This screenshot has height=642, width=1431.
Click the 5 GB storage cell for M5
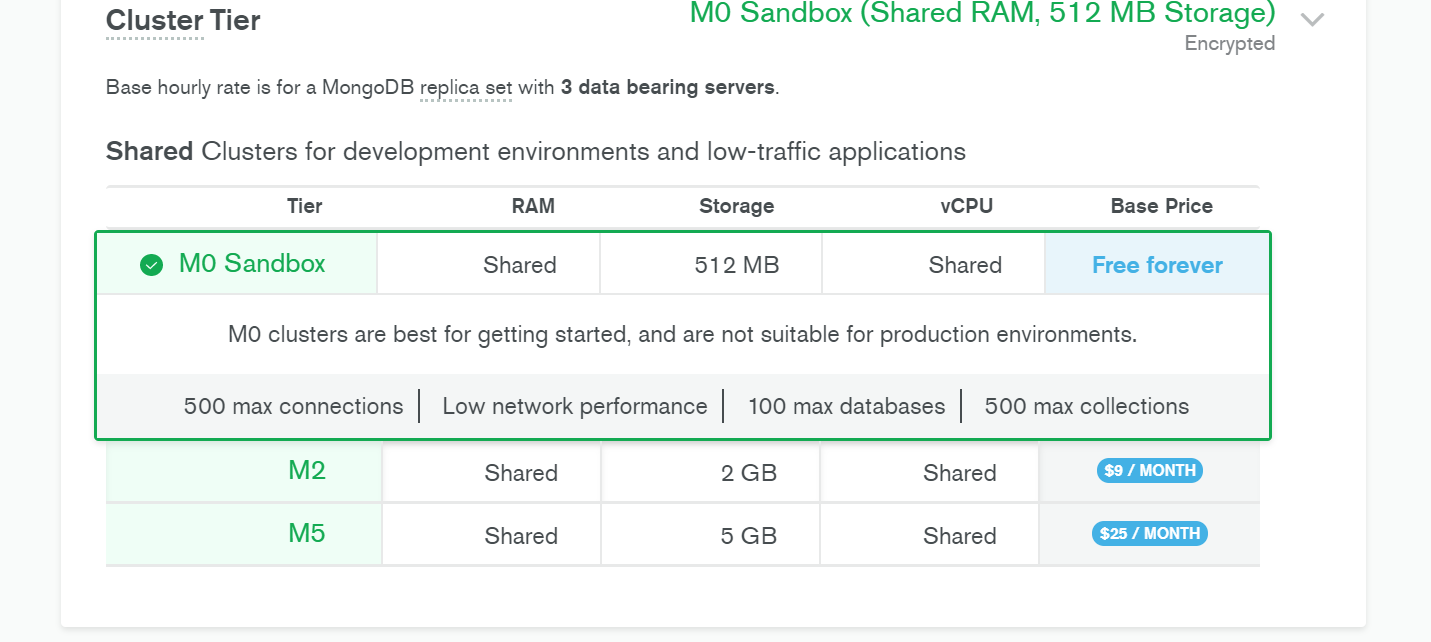pyautogui.click(x=748, y=536)
